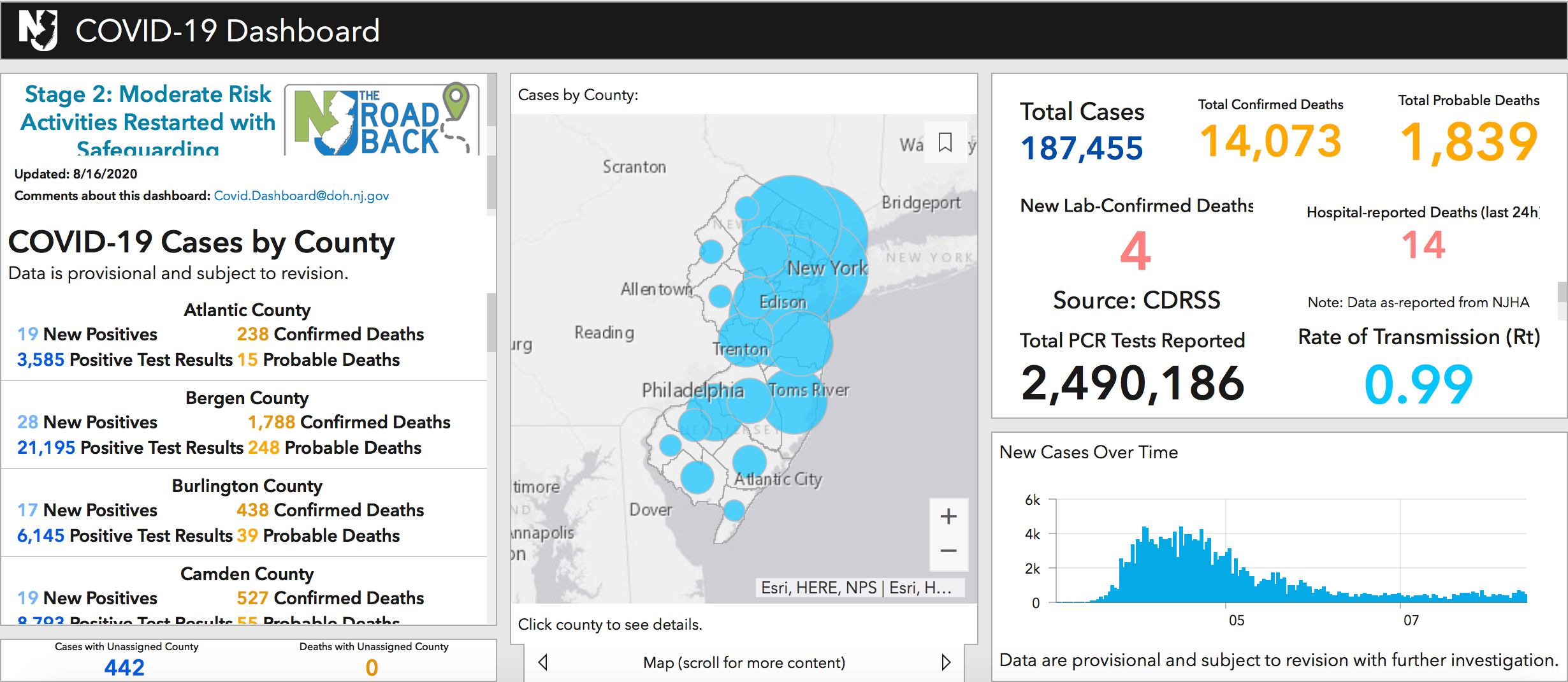This screenshot has width=1568, height=682.
Task: Go to previous map panel arrow
Action: pos(543,662)
